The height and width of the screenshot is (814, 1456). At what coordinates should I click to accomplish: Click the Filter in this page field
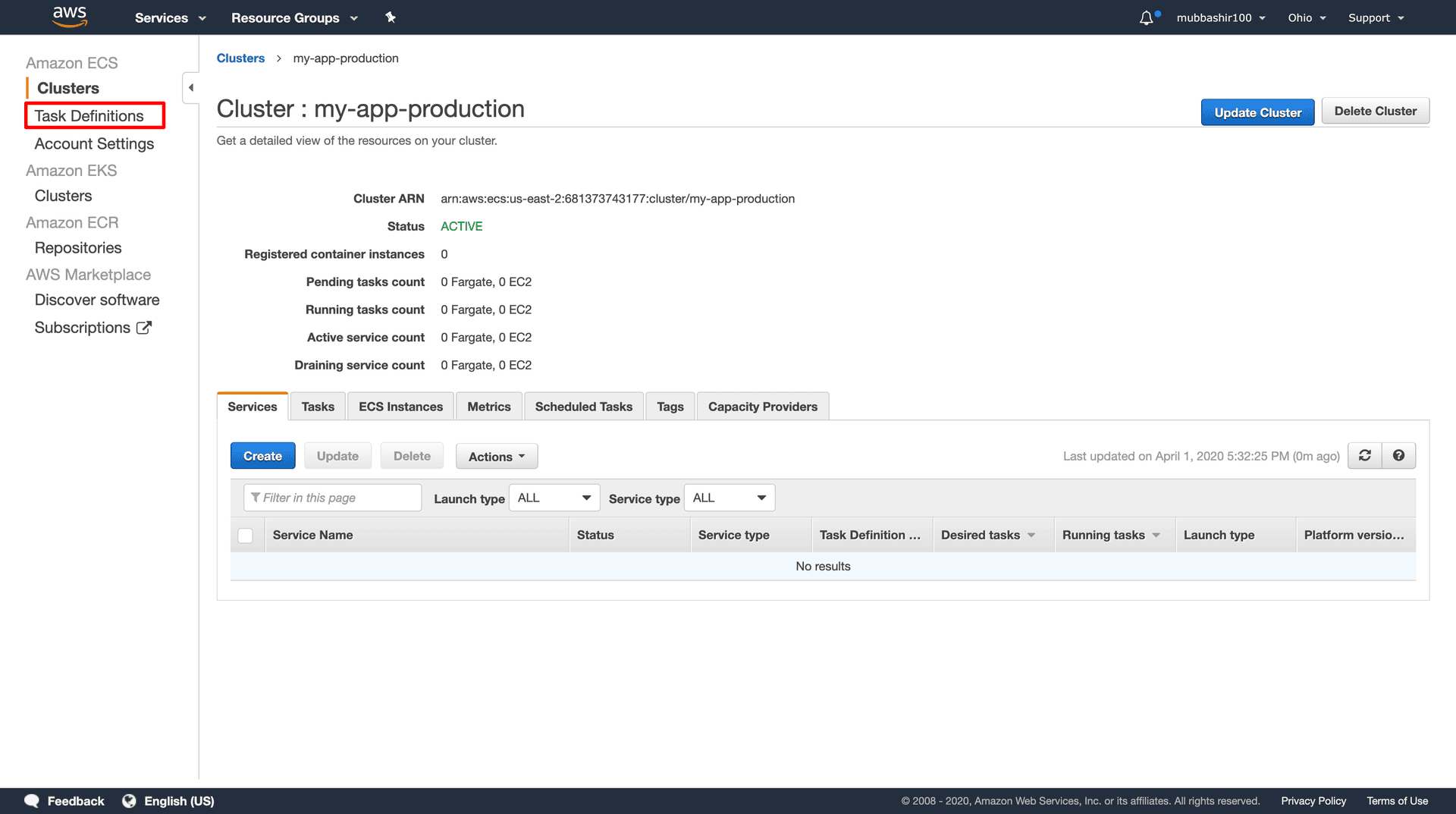click(x=332, y=498)
